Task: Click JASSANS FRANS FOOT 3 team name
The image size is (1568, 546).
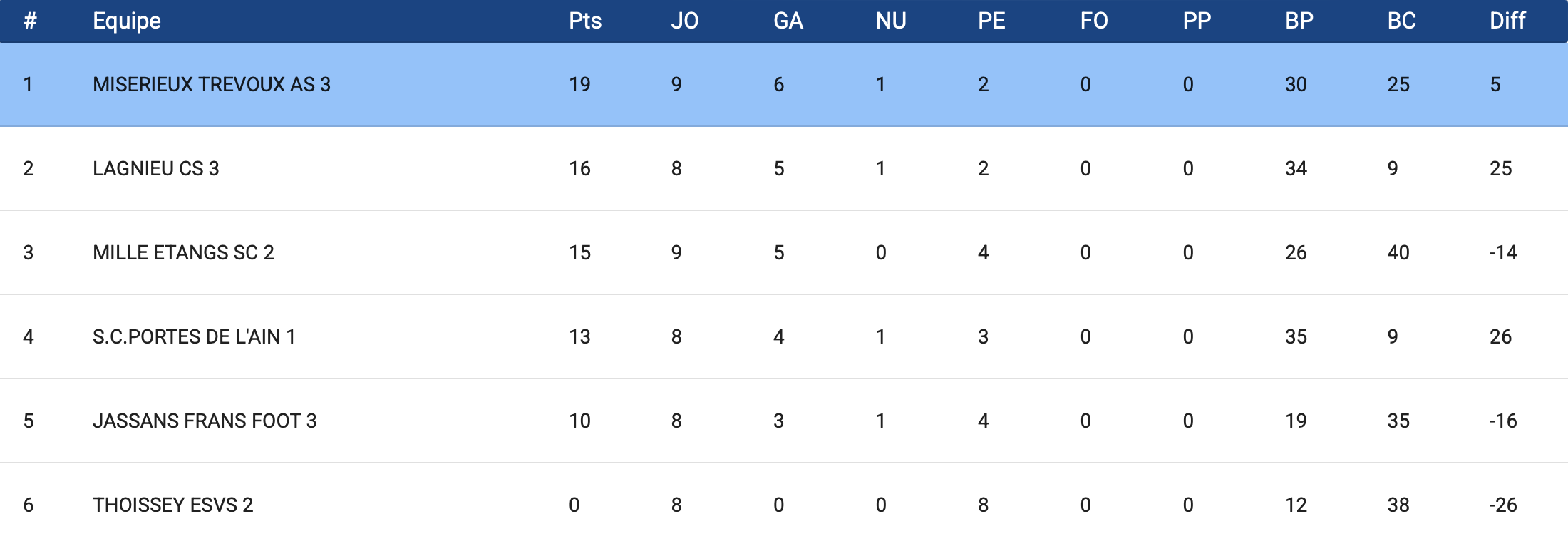Action: coord(205,421)
